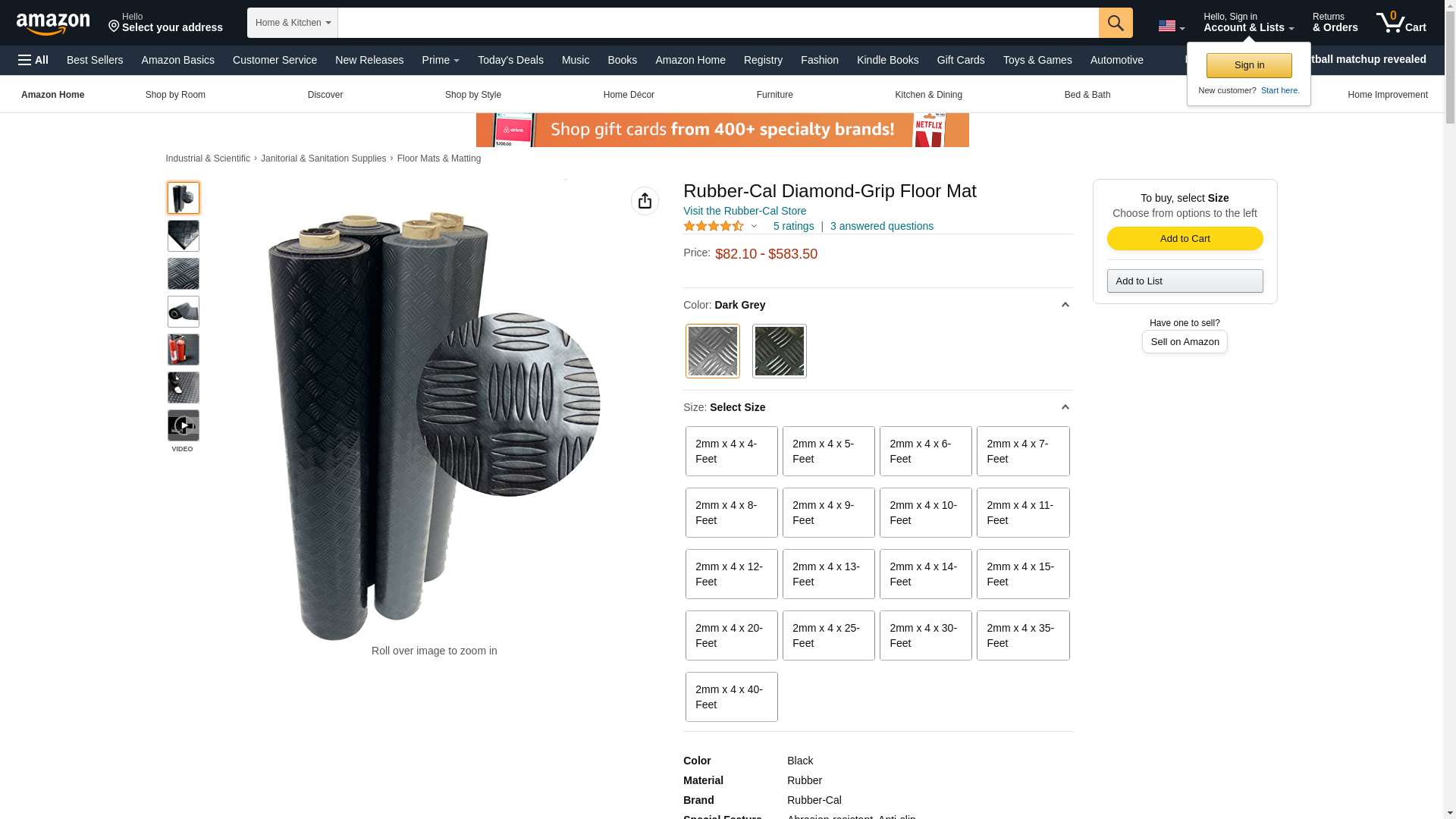
Task: Collapse the Color section chevron
Action: pyautogui.click(x=1065, y=305)
